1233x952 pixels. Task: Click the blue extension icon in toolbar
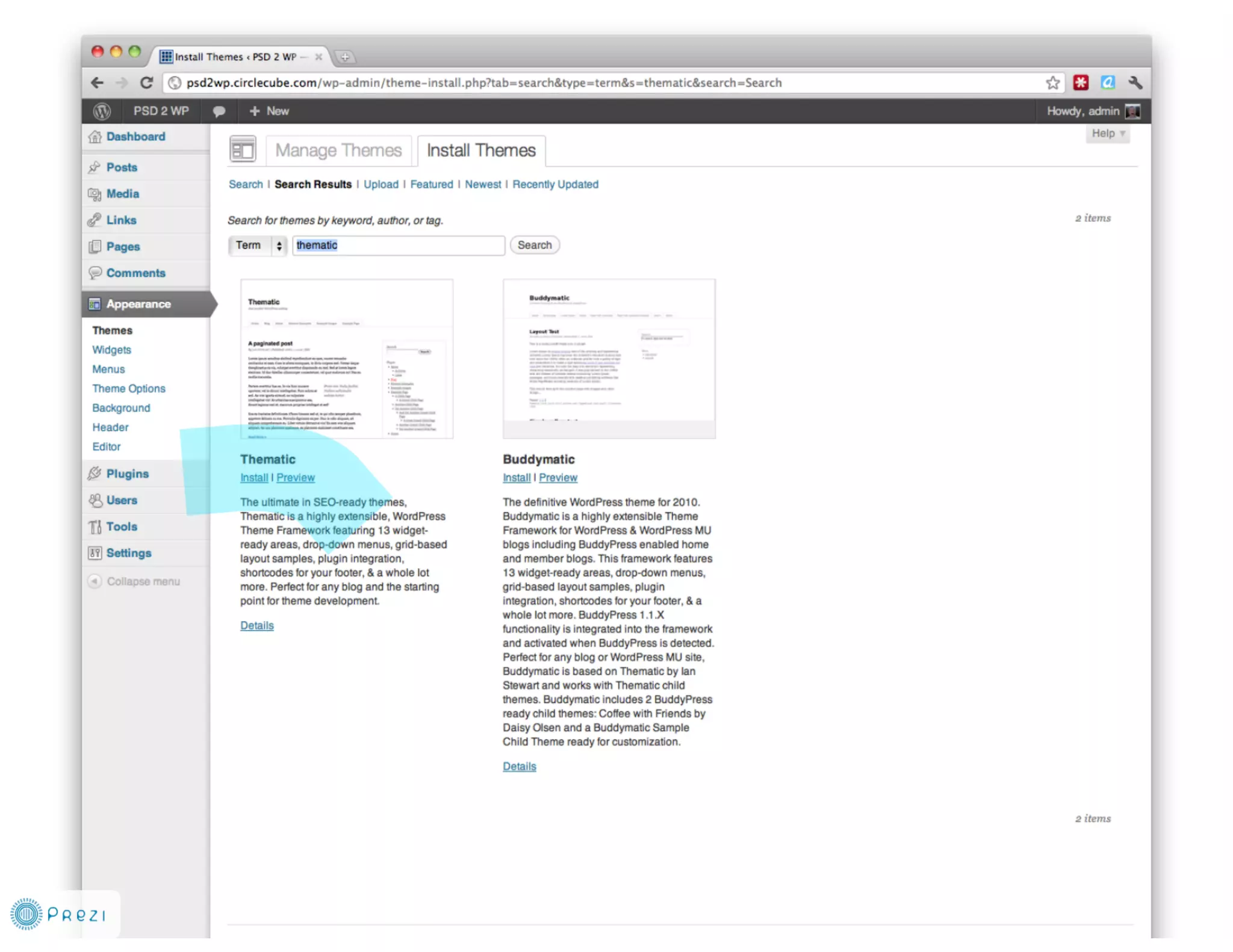(x=1108, y=82)
